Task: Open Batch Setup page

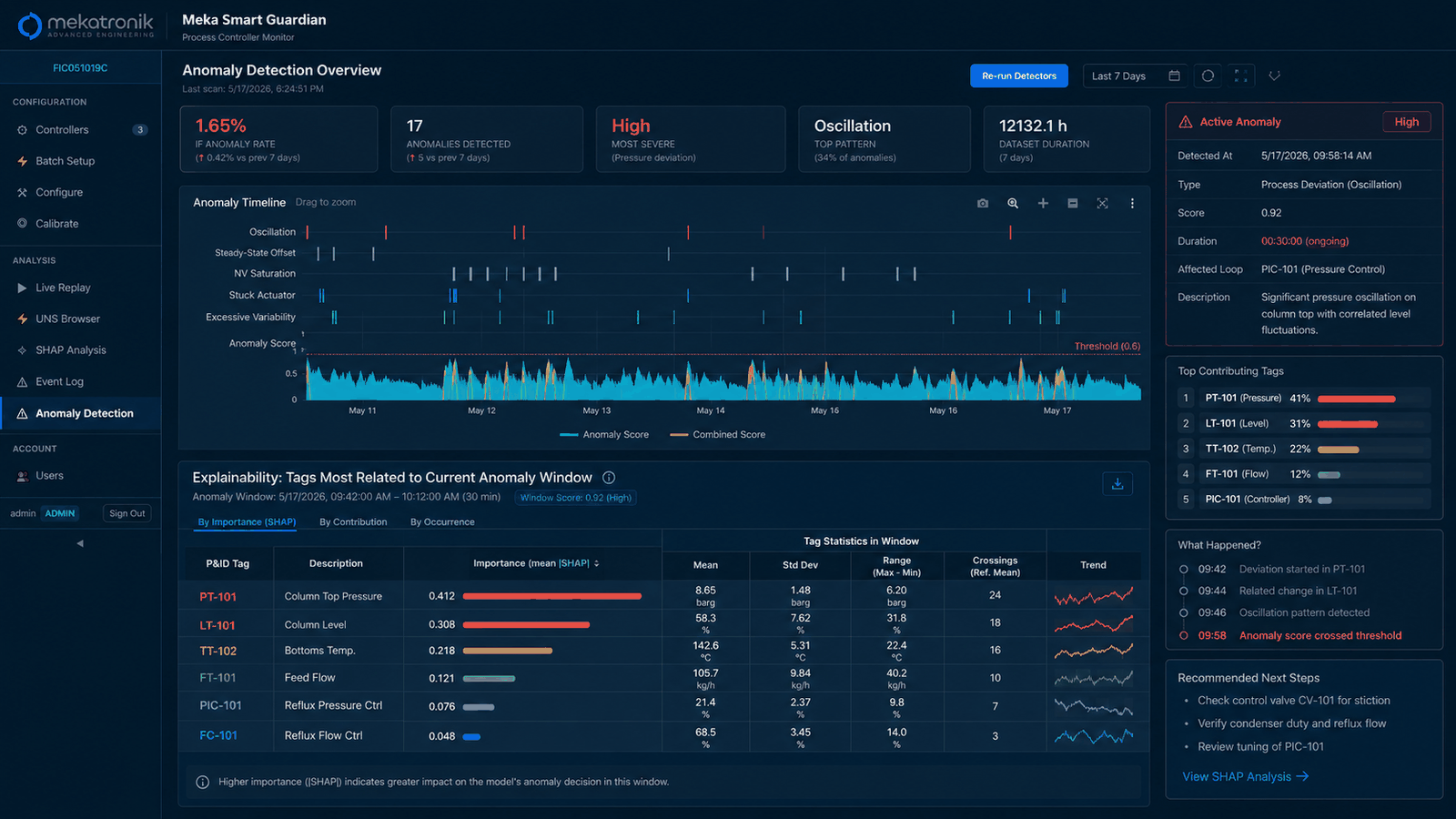Action: [80, 161]
